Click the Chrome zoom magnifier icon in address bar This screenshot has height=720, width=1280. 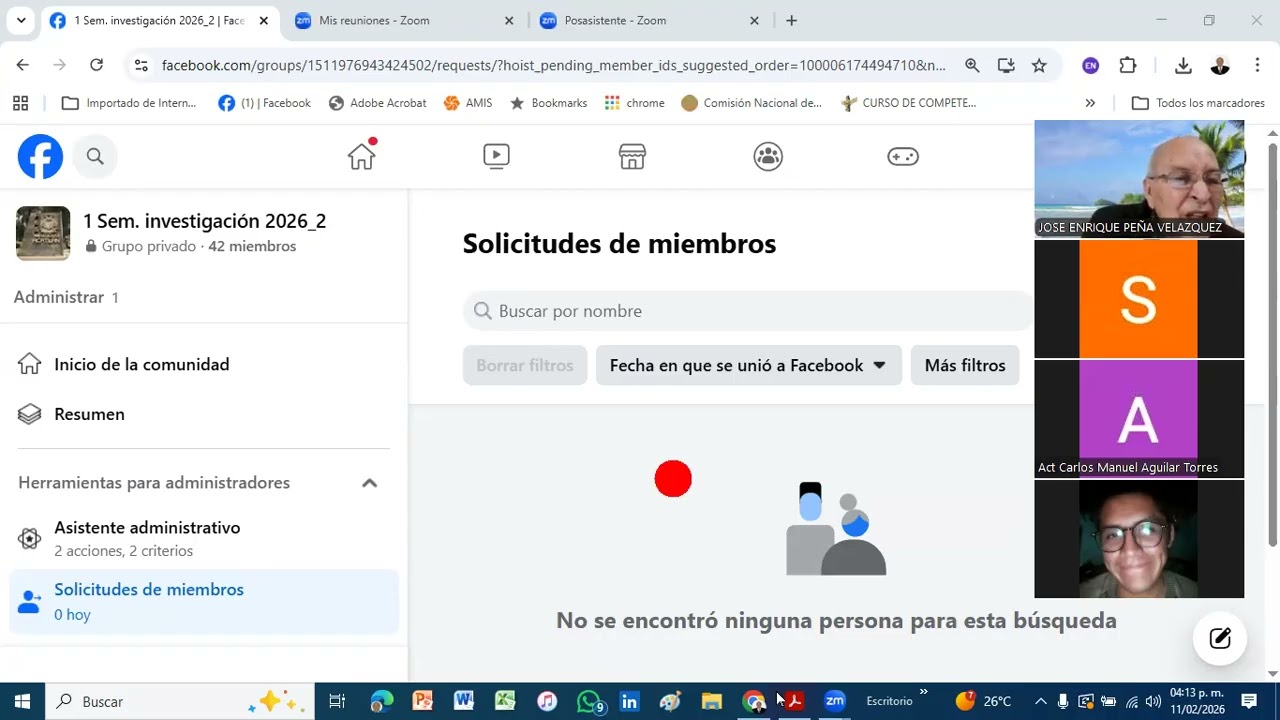click(972, 65)
